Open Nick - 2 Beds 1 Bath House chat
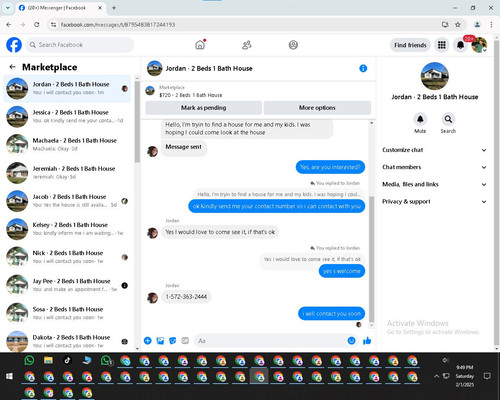Image resolution: width=500 pixels, height=400 pixels. click(x=67, y=257)
